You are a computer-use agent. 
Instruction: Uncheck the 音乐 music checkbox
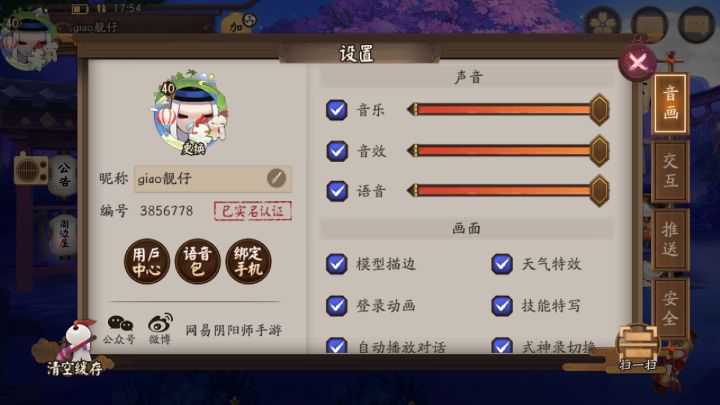[337, 110]
